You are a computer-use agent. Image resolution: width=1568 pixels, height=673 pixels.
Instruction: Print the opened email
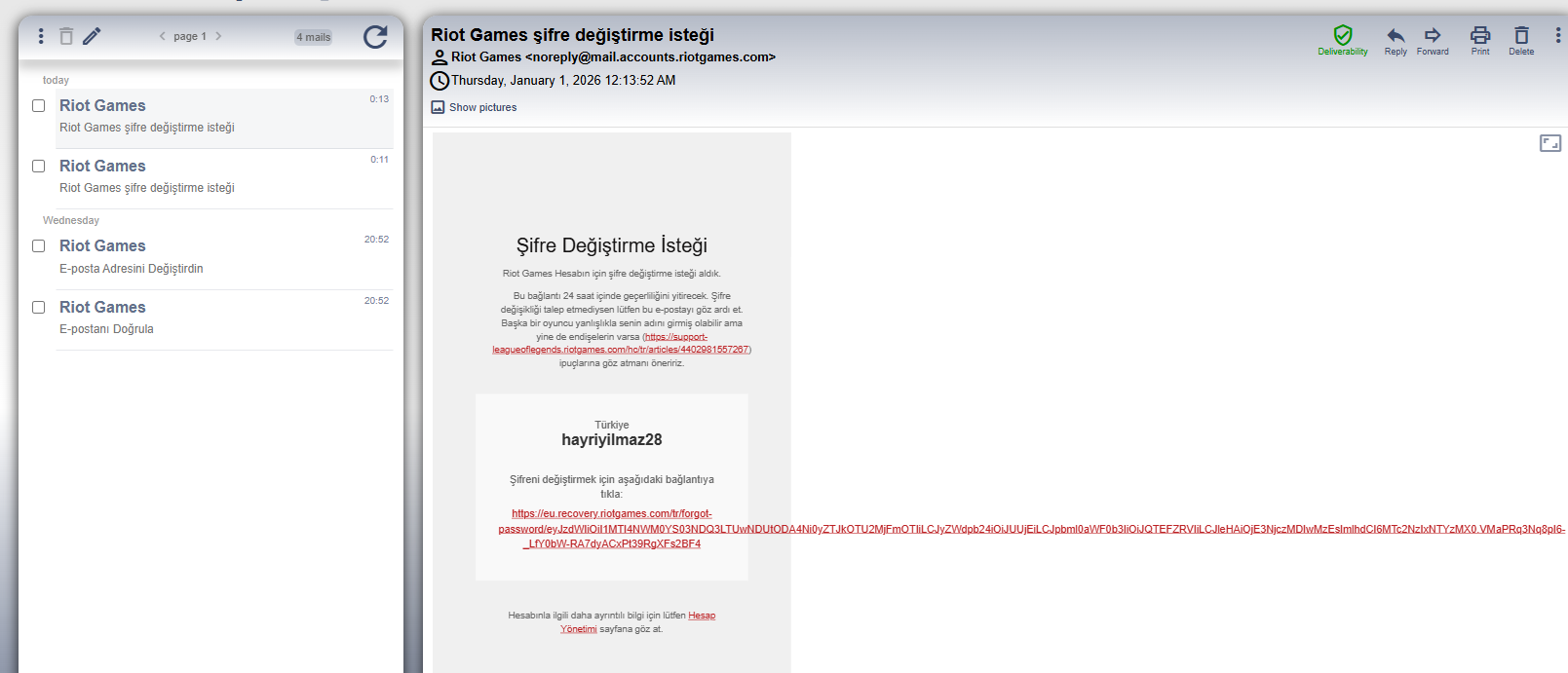(x=1480, y=41)
